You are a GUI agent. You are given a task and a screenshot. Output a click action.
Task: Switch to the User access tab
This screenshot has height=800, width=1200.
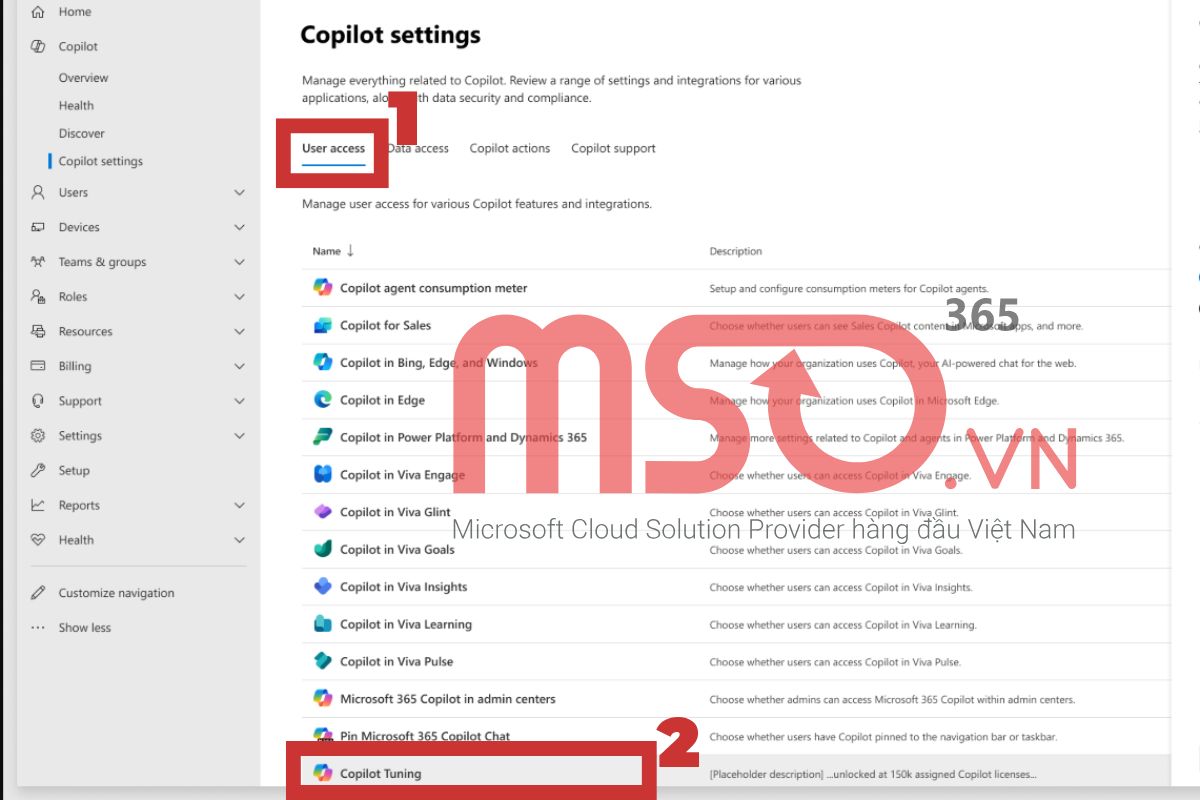(333, 148)
